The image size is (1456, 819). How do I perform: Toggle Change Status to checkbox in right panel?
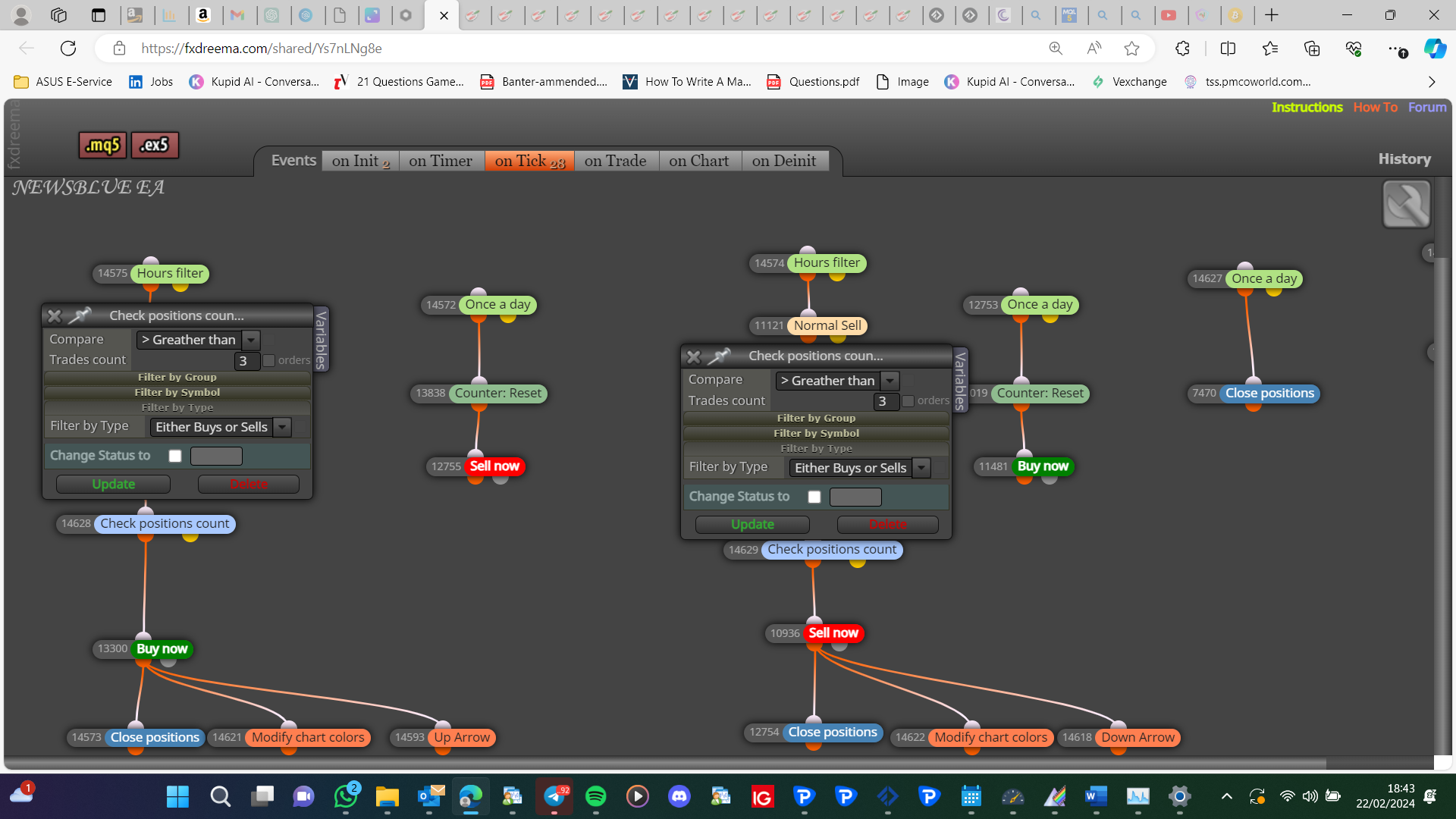pos(814,497)
